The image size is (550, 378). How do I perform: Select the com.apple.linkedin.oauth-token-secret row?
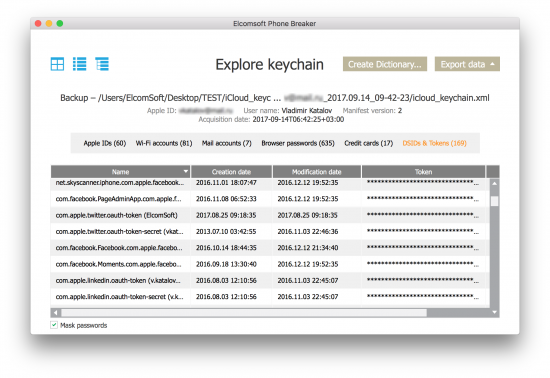click(270, 297)
